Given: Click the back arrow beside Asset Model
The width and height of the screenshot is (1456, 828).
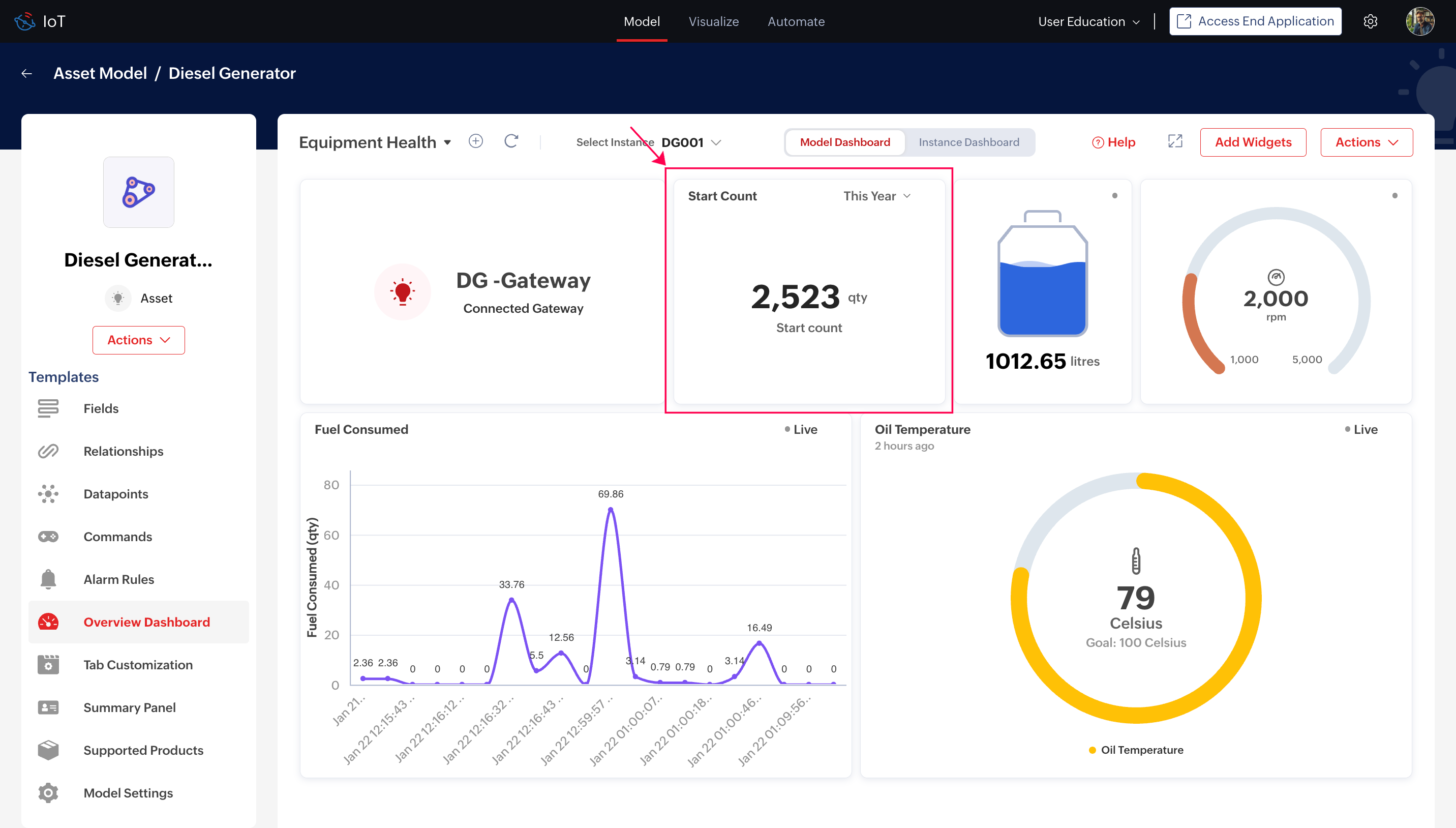Looking at the screenshot, I should [27, 73].
